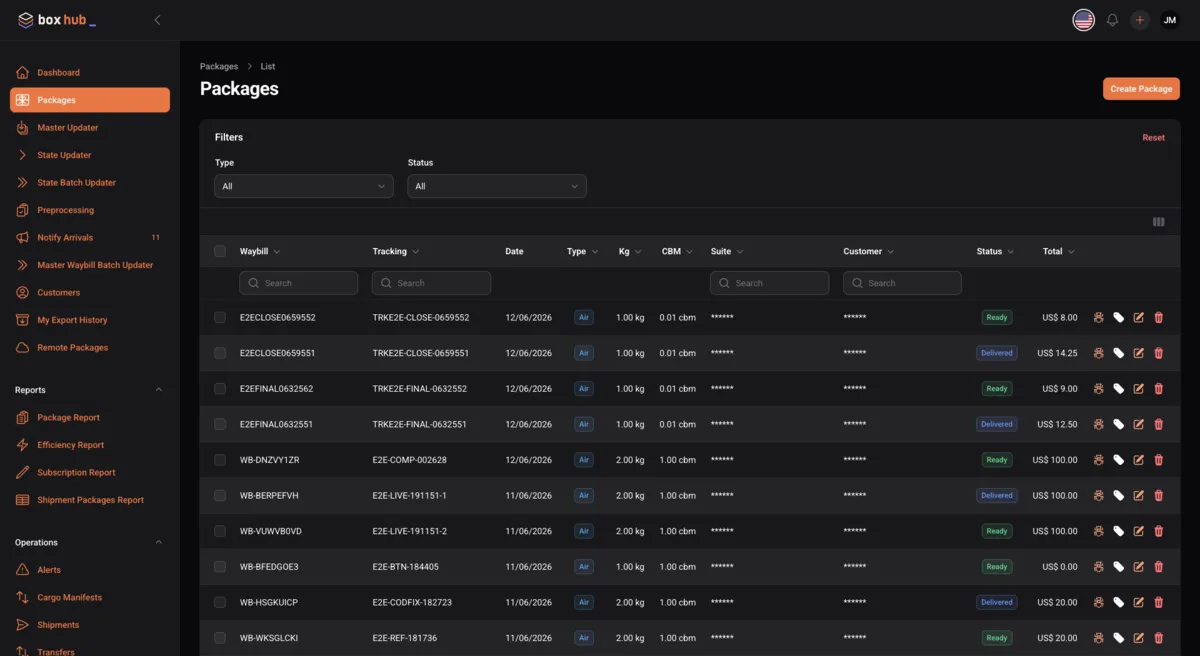Edit package WB-WKSGLCKI
Viewport: 1200px width, 656px height.
[x=1139, y=638]
